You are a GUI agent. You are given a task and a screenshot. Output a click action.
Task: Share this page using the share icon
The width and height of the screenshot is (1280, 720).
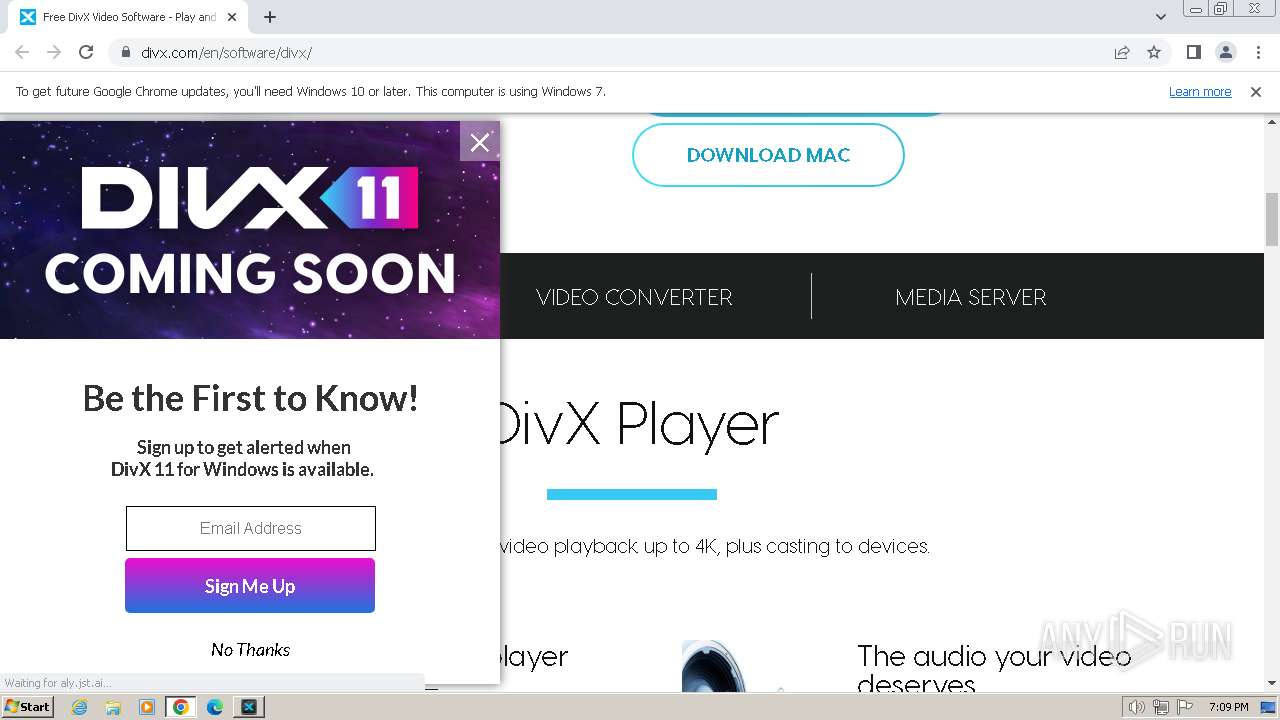coord(1122,53)
